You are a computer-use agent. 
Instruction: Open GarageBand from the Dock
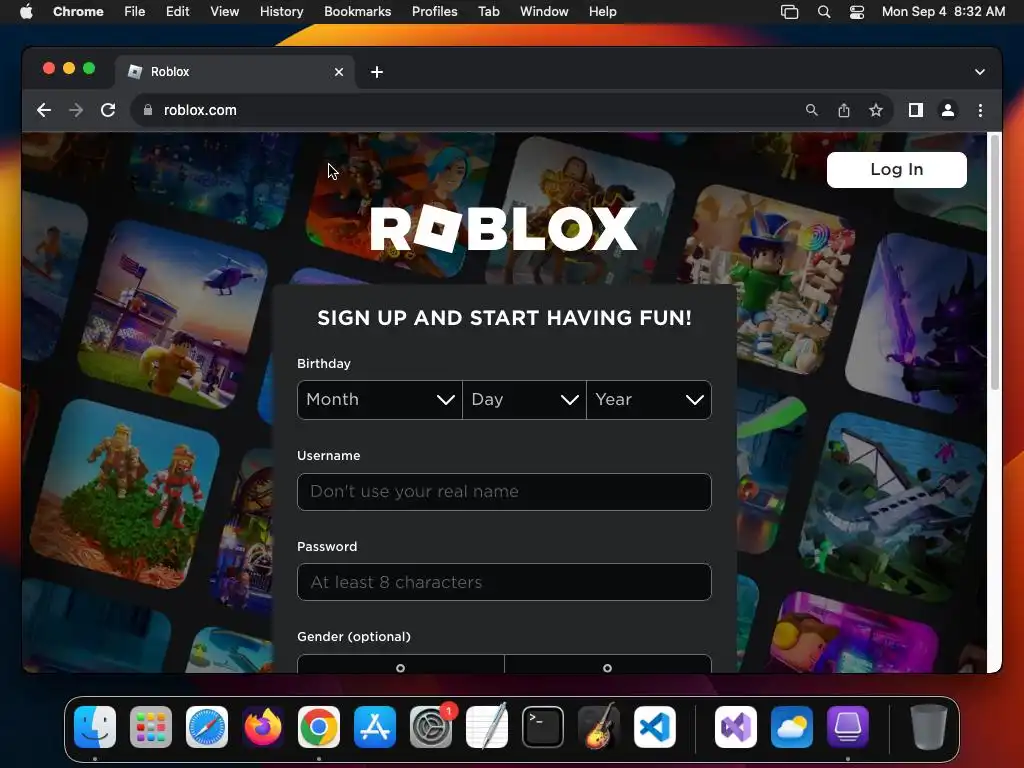(599, 727)
